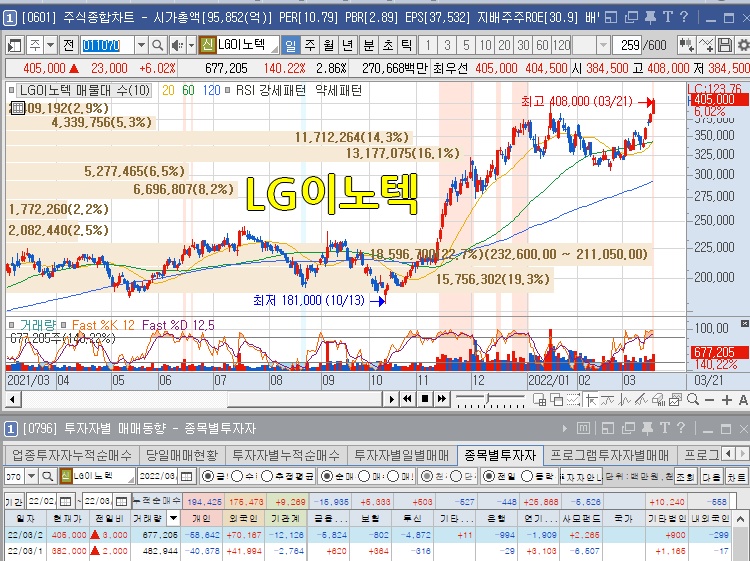
Task: Expand the 주 type dropdown arrow in toolbar
Action: click(50, 46)
